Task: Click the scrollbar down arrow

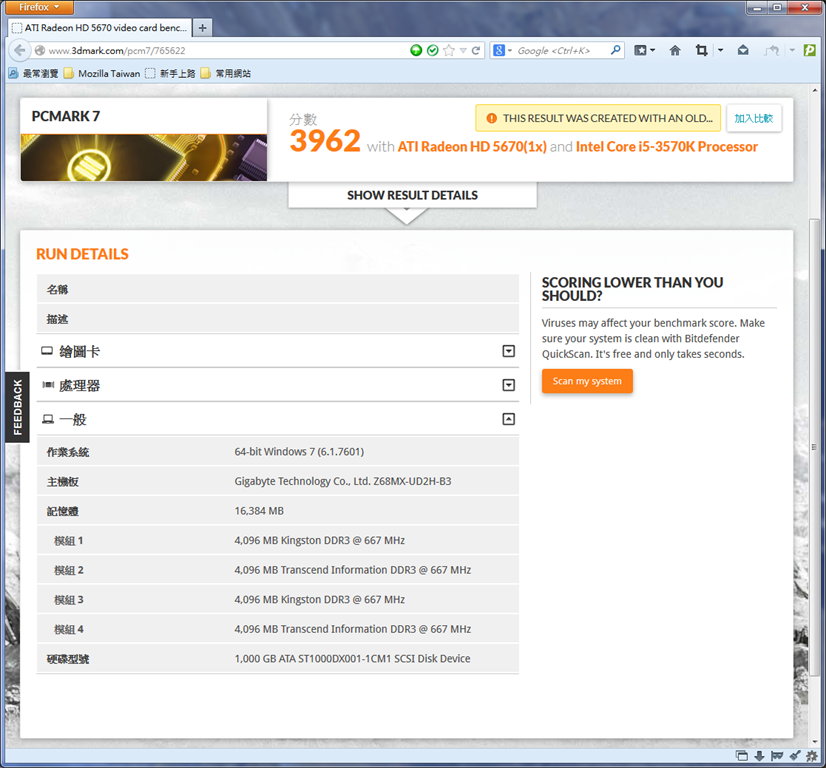Action: [815, 742]
